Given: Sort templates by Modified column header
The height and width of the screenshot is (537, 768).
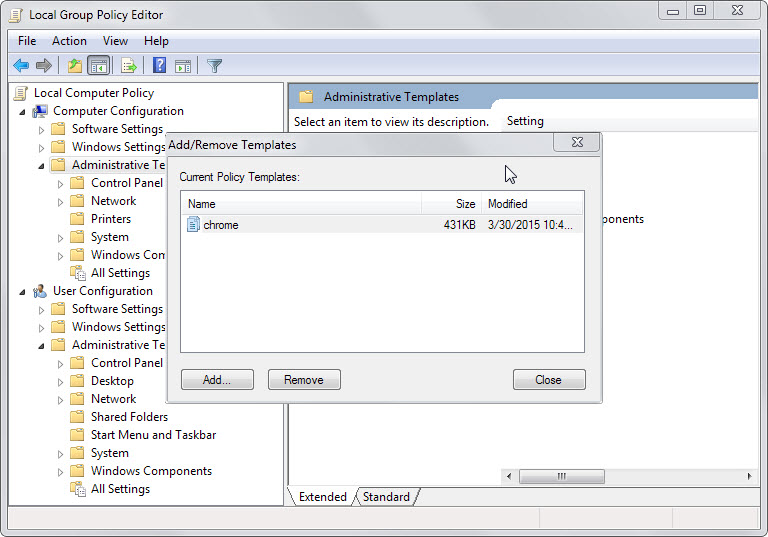Looking at the screenshot, I should pyautogui.click(x=533, y=204).
